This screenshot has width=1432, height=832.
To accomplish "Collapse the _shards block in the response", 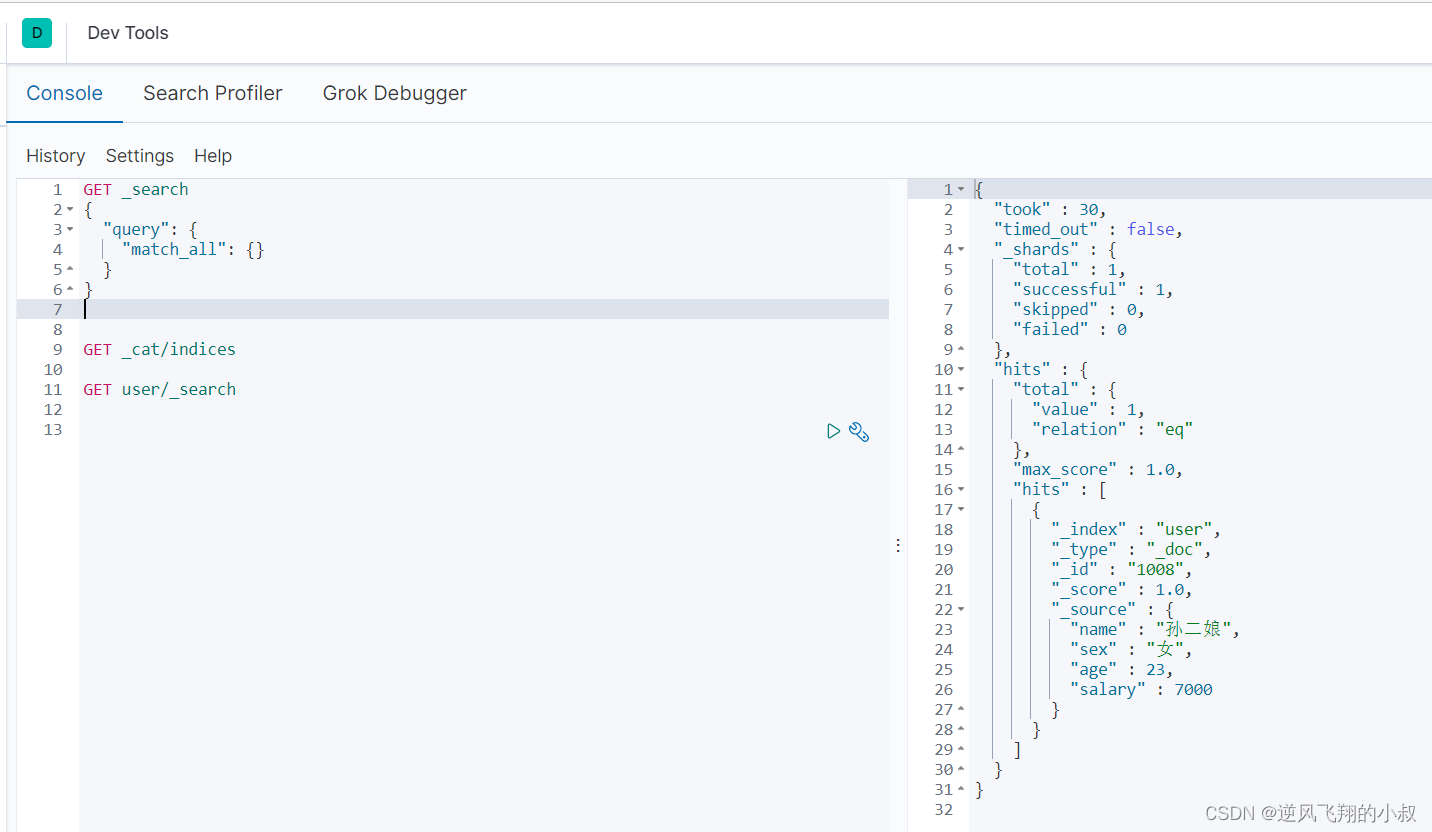I will click(x=961, y=250).
